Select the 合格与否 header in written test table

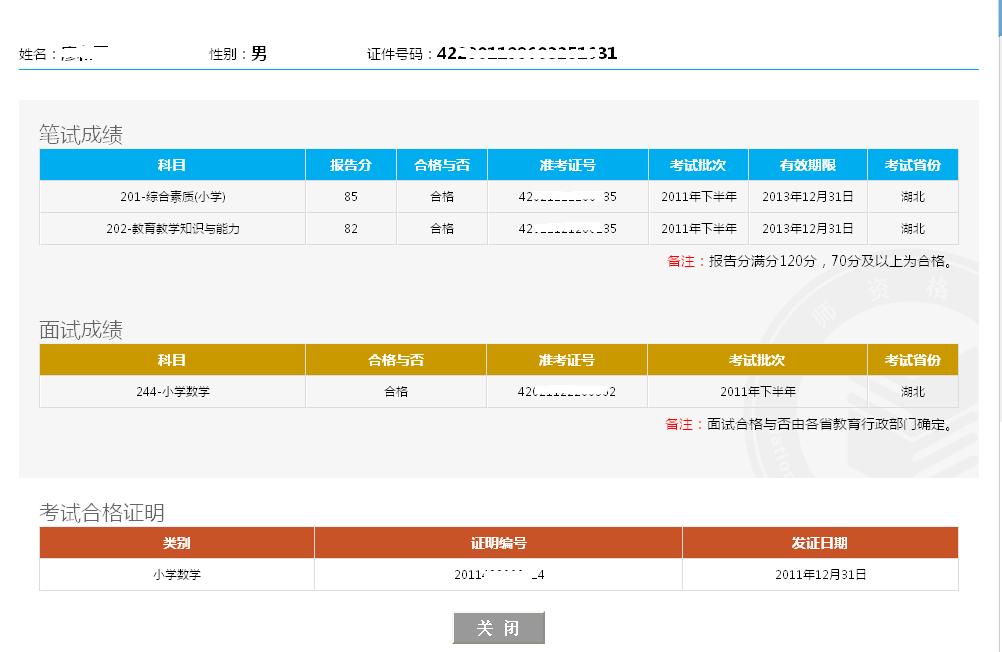[x=441, y=164]
